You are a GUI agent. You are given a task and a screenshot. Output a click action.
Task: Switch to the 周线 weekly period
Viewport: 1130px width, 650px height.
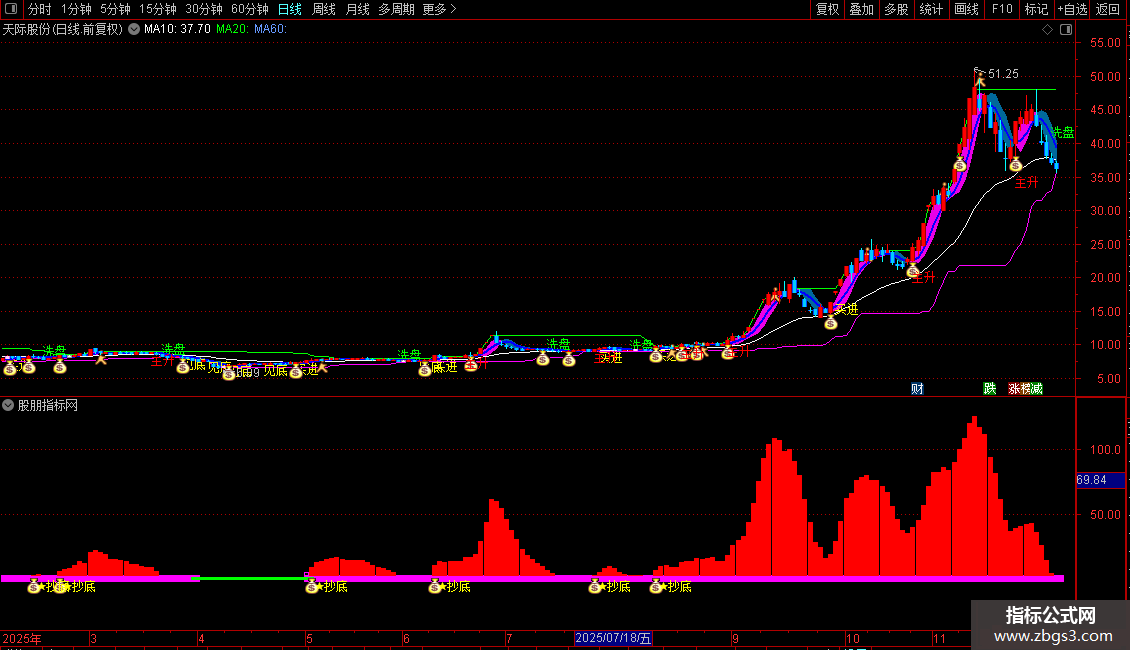point(324,9)
